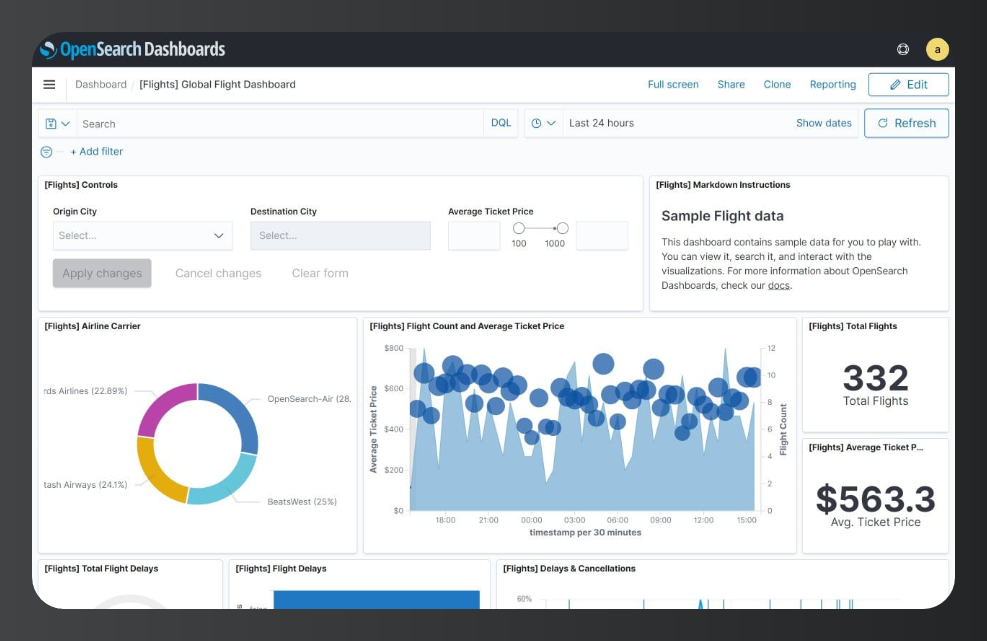Screen dimensions: 987x641
Task: Click '[Flights] Airline Carrier' panel title
Action: (x=93, y=326)
